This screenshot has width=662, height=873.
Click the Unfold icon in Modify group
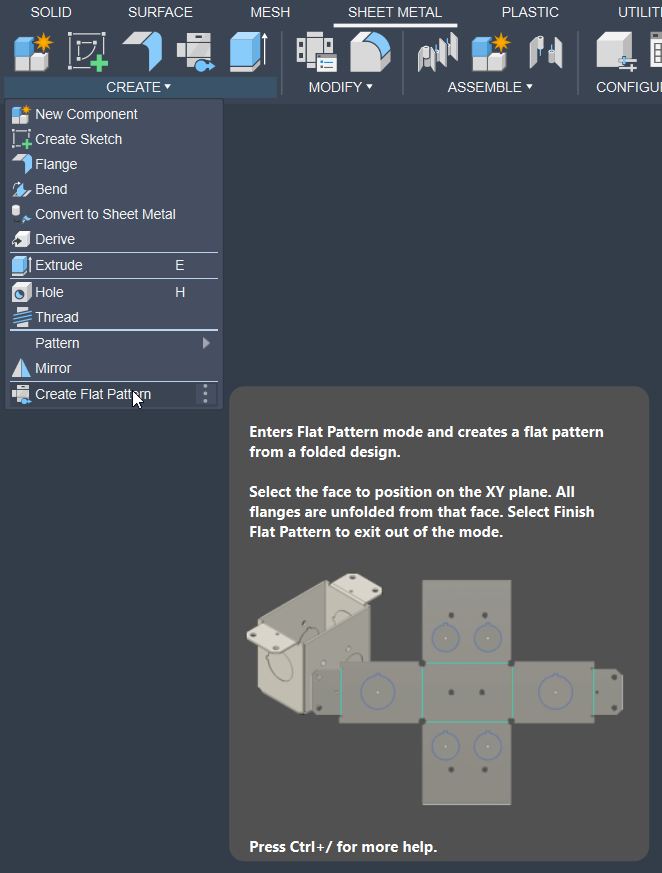click(370, 52)
